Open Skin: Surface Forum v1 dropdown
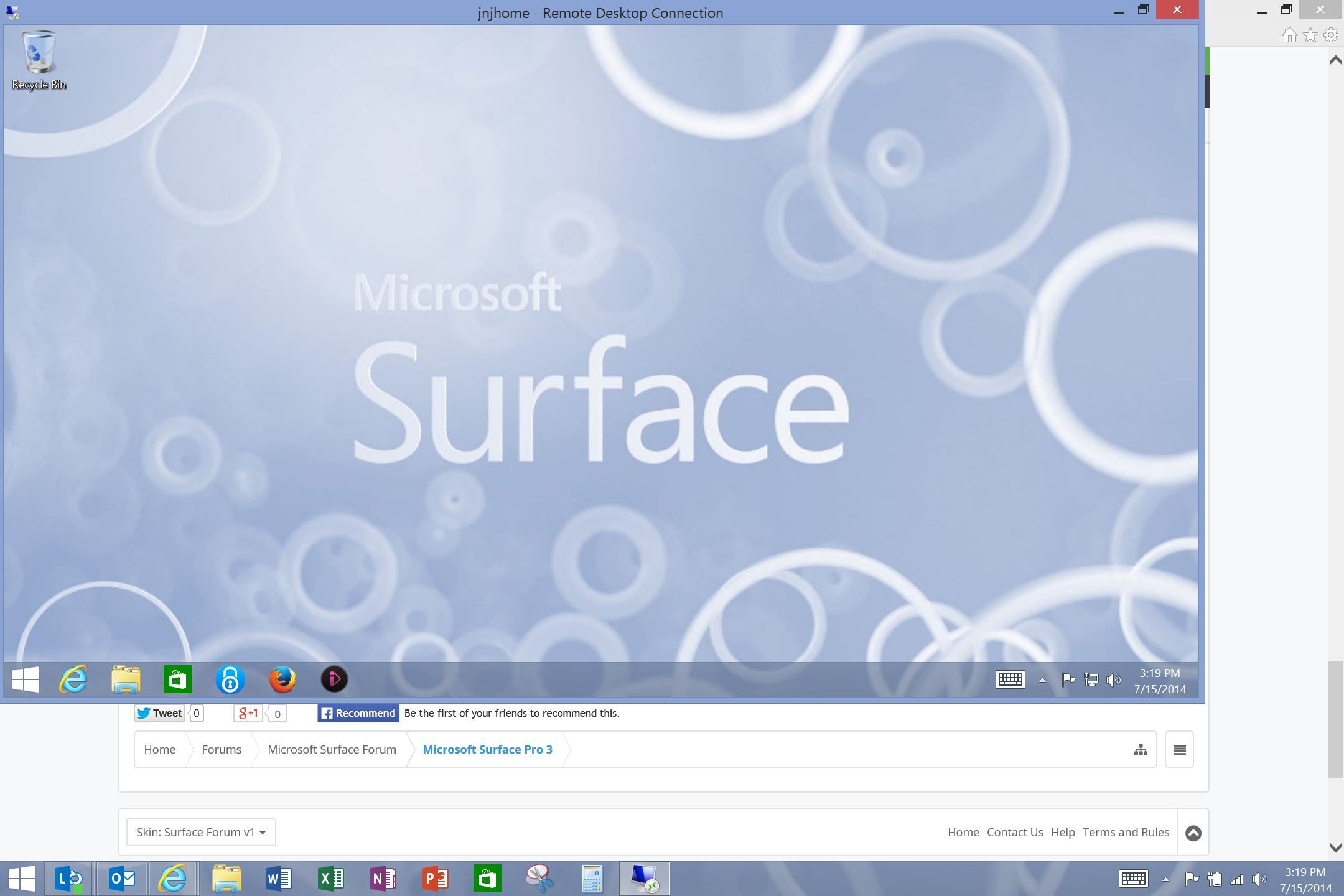Screen dimensions: 1344x896 [x=201, y=832]
